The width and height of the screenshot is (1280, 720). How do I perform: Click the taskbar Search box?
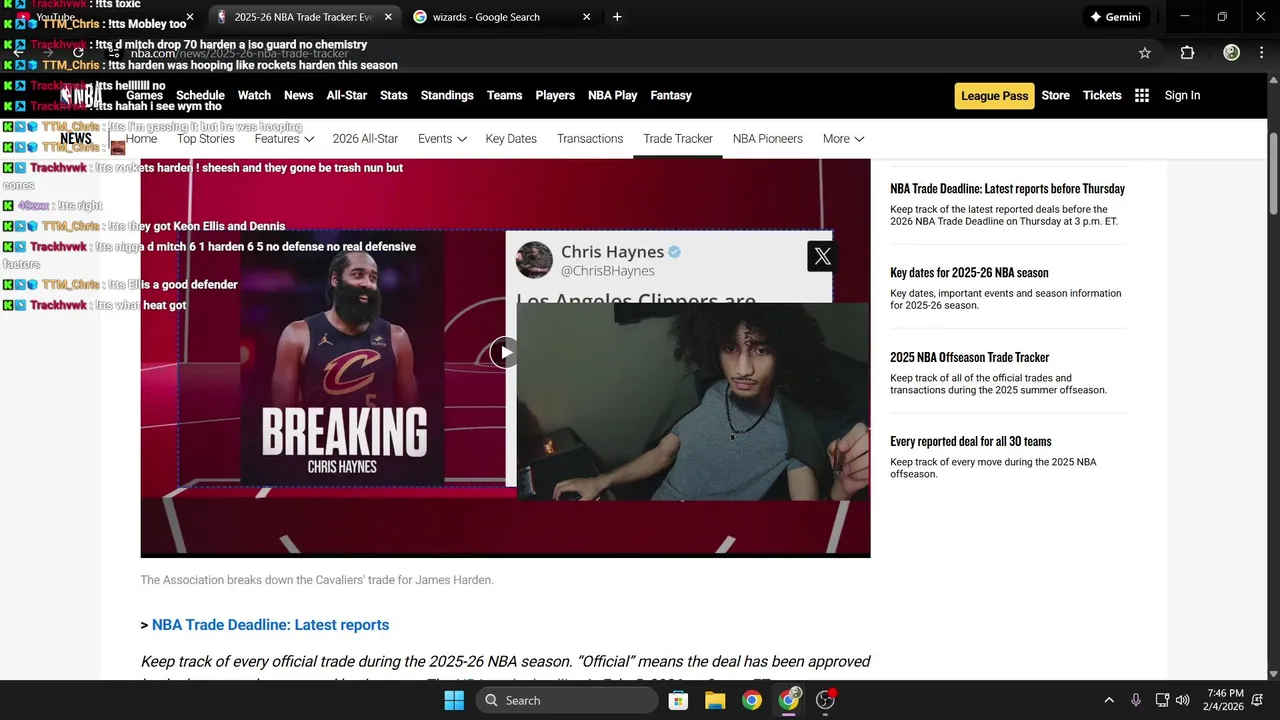566,700
